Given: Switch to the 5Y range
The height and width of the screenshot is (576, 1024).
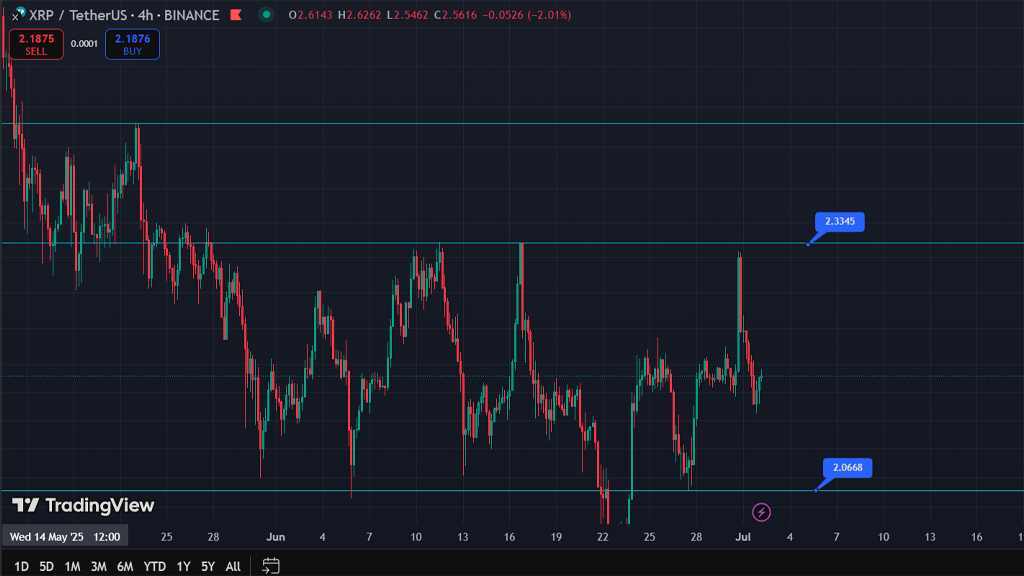Looking at the screenshot, I should click(208, 566).
